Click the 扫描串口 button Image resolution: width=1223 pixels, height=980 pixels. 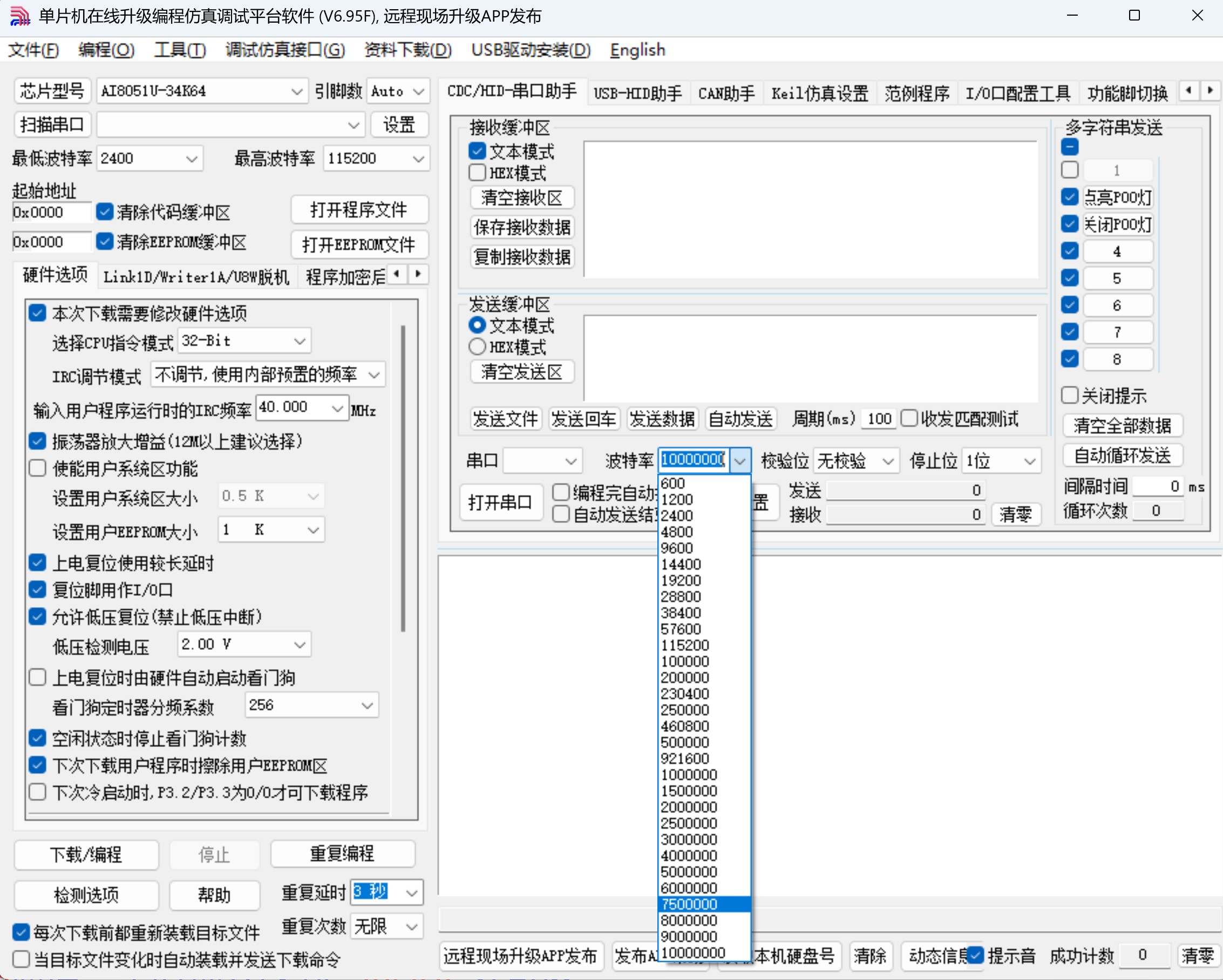pos(52,124)
